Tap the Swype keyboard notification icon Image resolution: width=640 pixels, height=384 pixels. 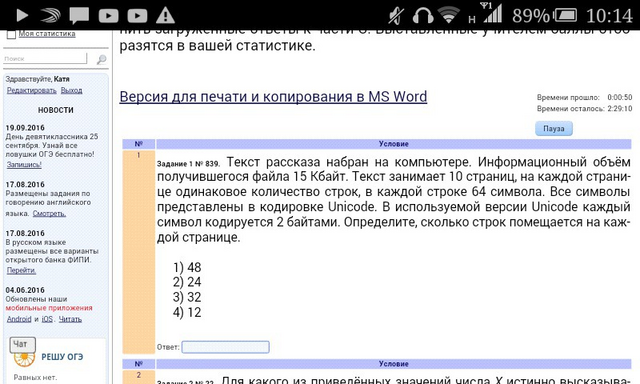(x=51, y=16)
